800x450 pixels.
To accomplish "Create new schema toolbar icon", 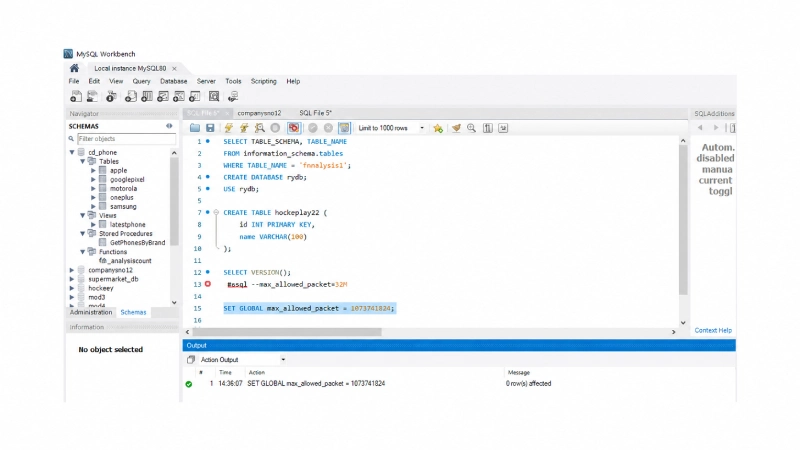I will [x=131, y=96].
